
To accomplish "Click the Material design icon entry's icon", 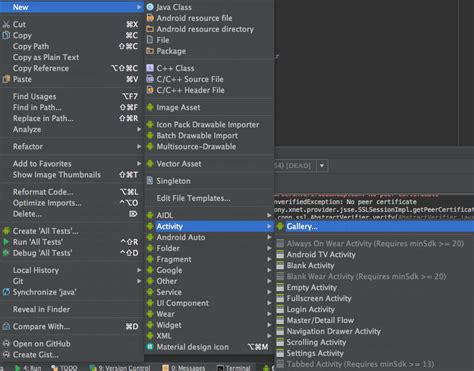I will [150, 347].
